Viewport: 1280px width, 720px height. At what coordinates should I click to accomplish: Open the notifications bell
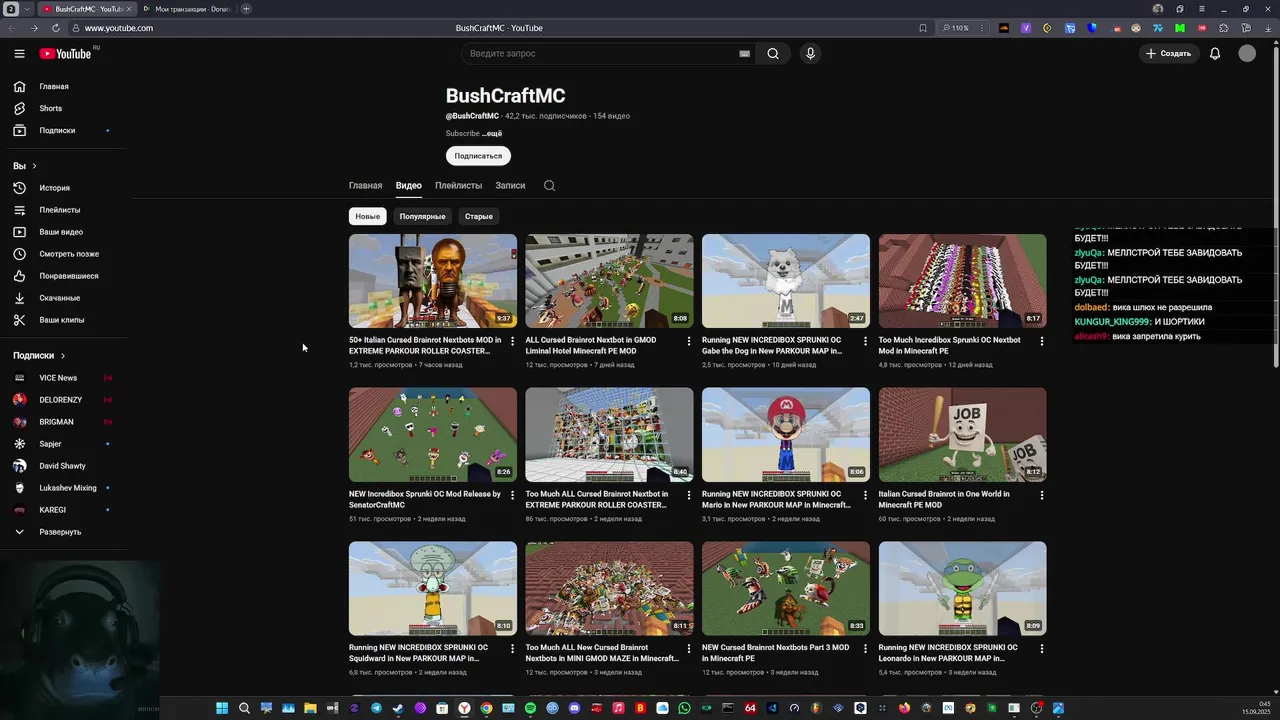[x=1215, y=53]
